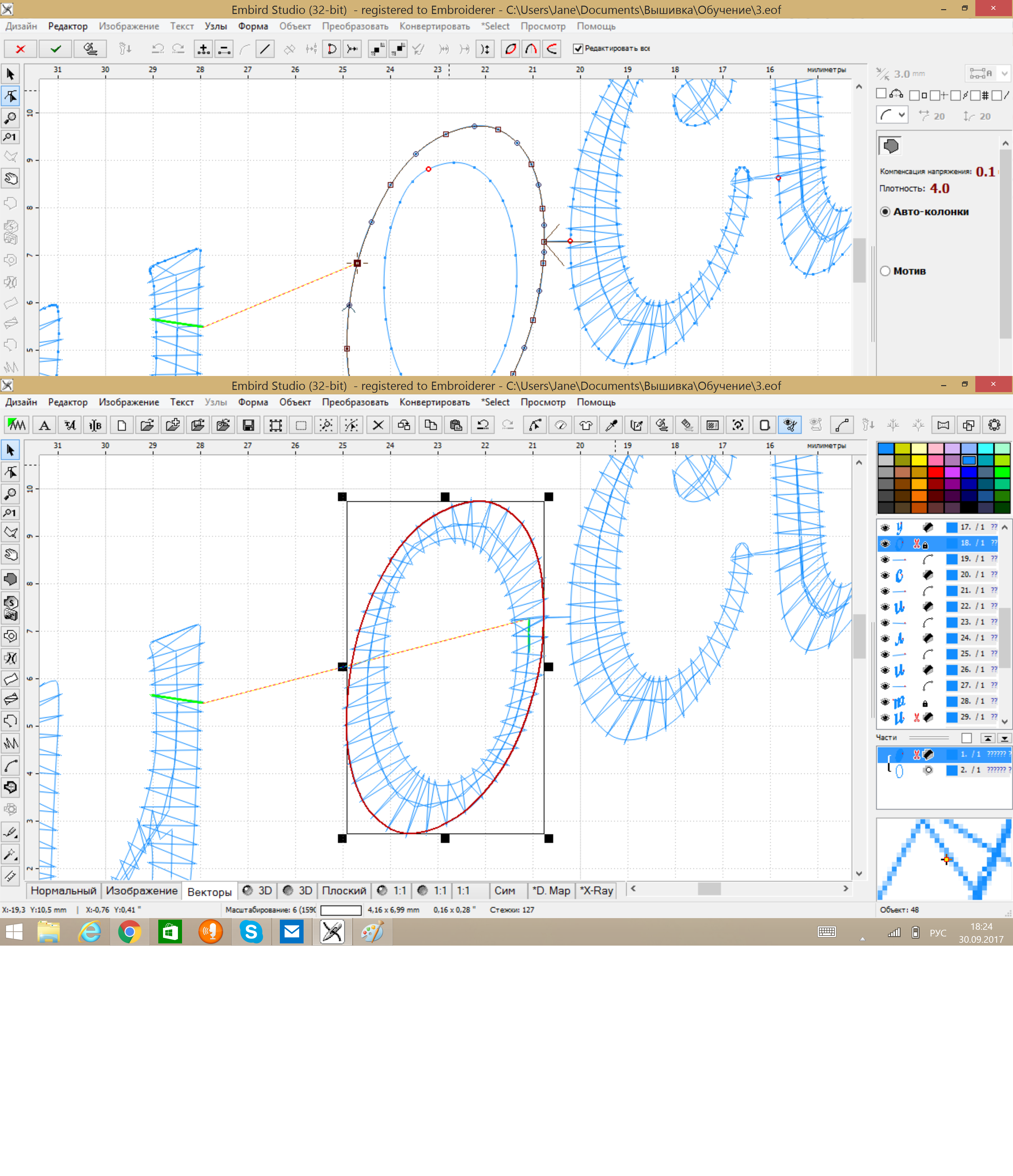Click the Undo arrow in lower toolbar
Screen dimensions: 1013x1176
pyautogui.click(x=483, y=425)
